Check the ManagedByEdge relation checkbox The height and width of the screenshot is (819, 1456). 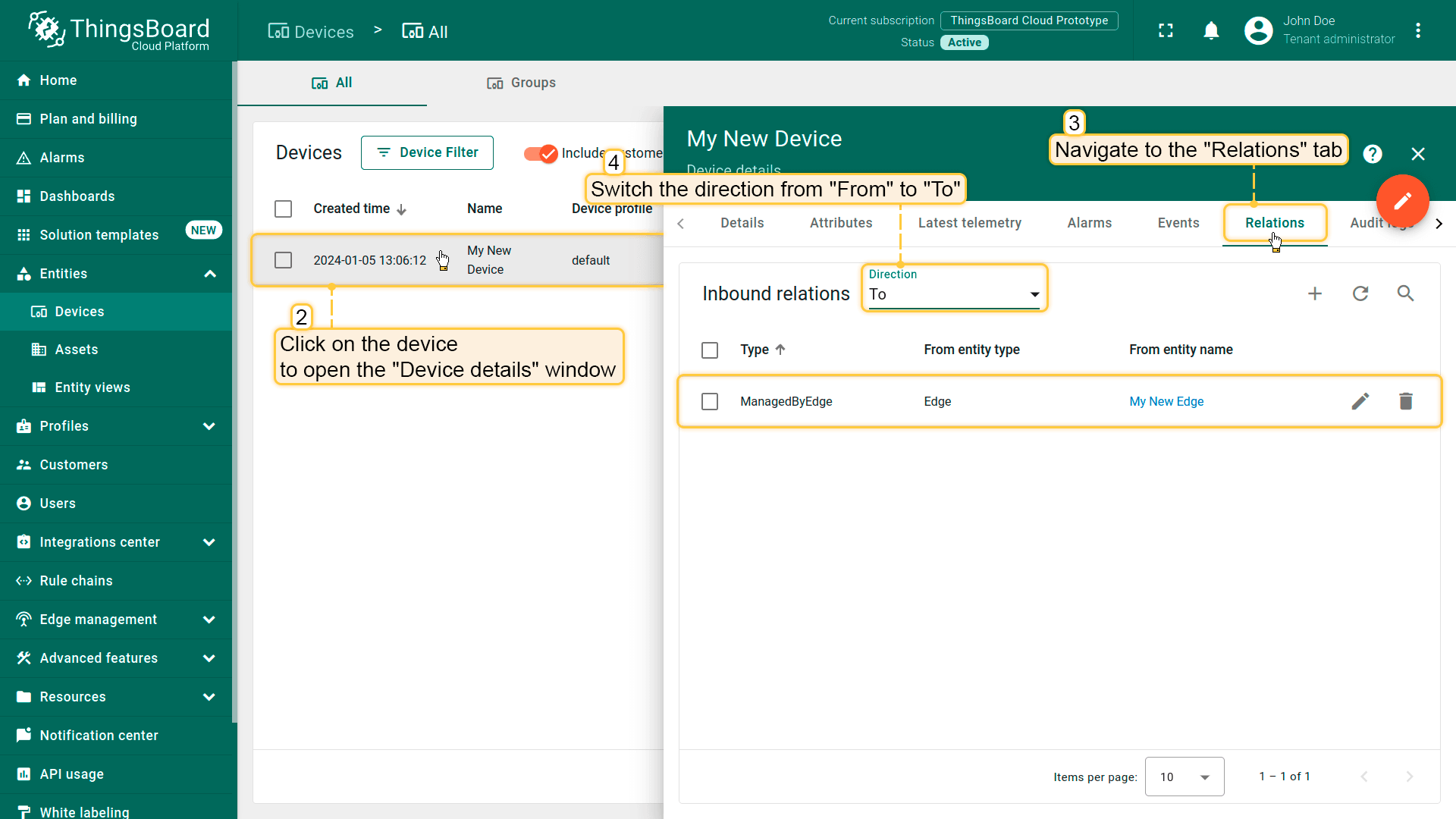[710, 401]
